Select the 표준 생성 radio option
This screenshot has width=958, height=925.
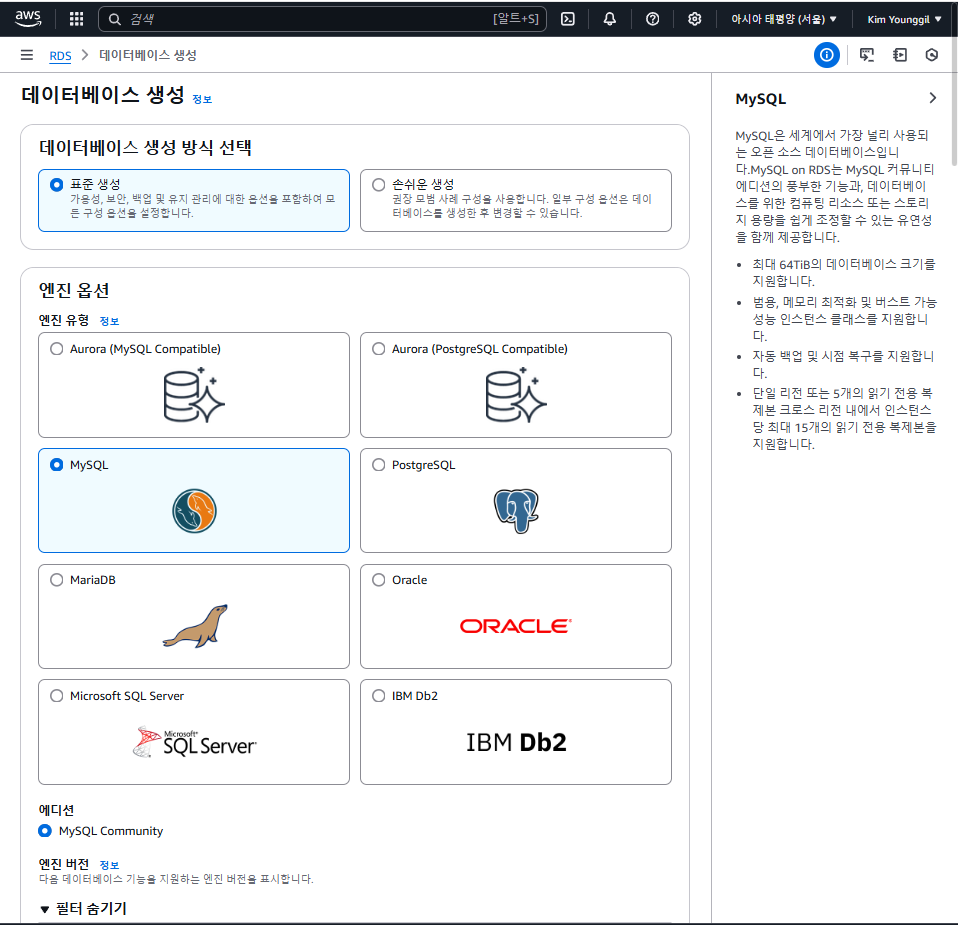[x=57, y=185]
